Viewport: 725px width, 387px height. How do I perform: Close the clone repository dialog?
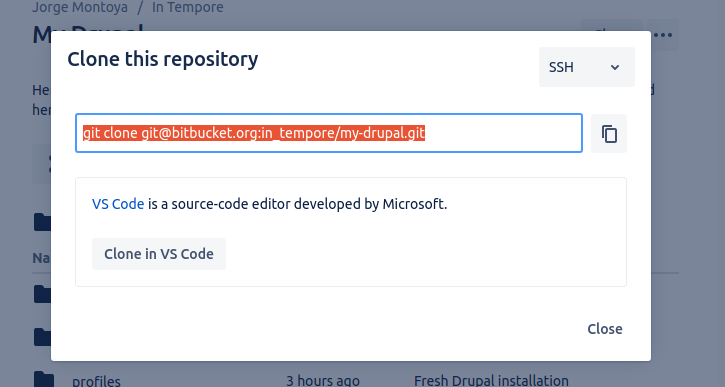[605, 329]
